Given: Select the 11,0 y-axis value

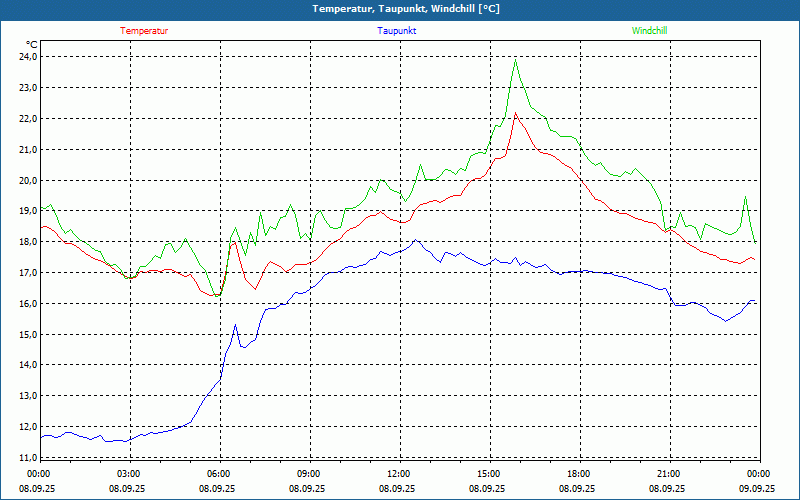Looking at the screenshot, I should tap(27, 457).
